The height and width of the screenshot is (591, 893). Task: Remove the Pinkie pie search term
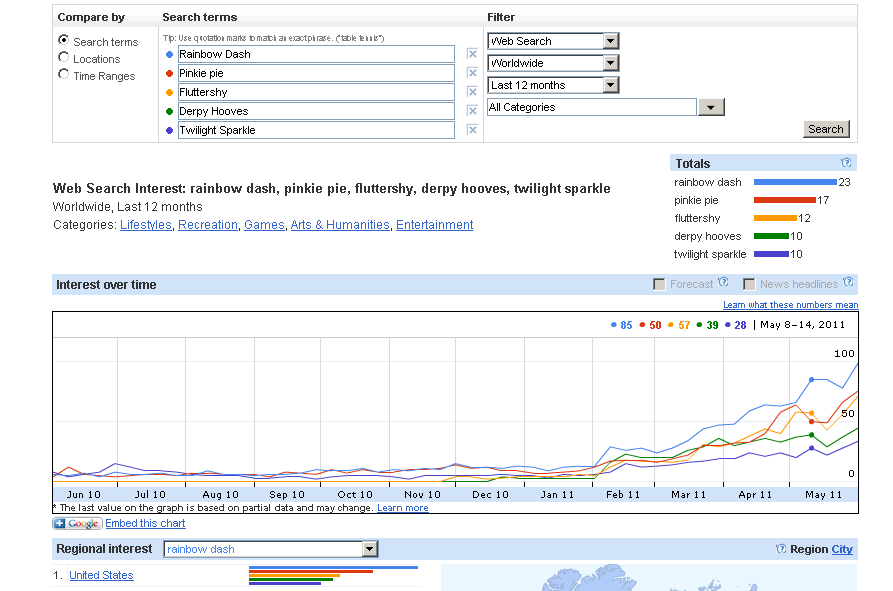point(472,73)
